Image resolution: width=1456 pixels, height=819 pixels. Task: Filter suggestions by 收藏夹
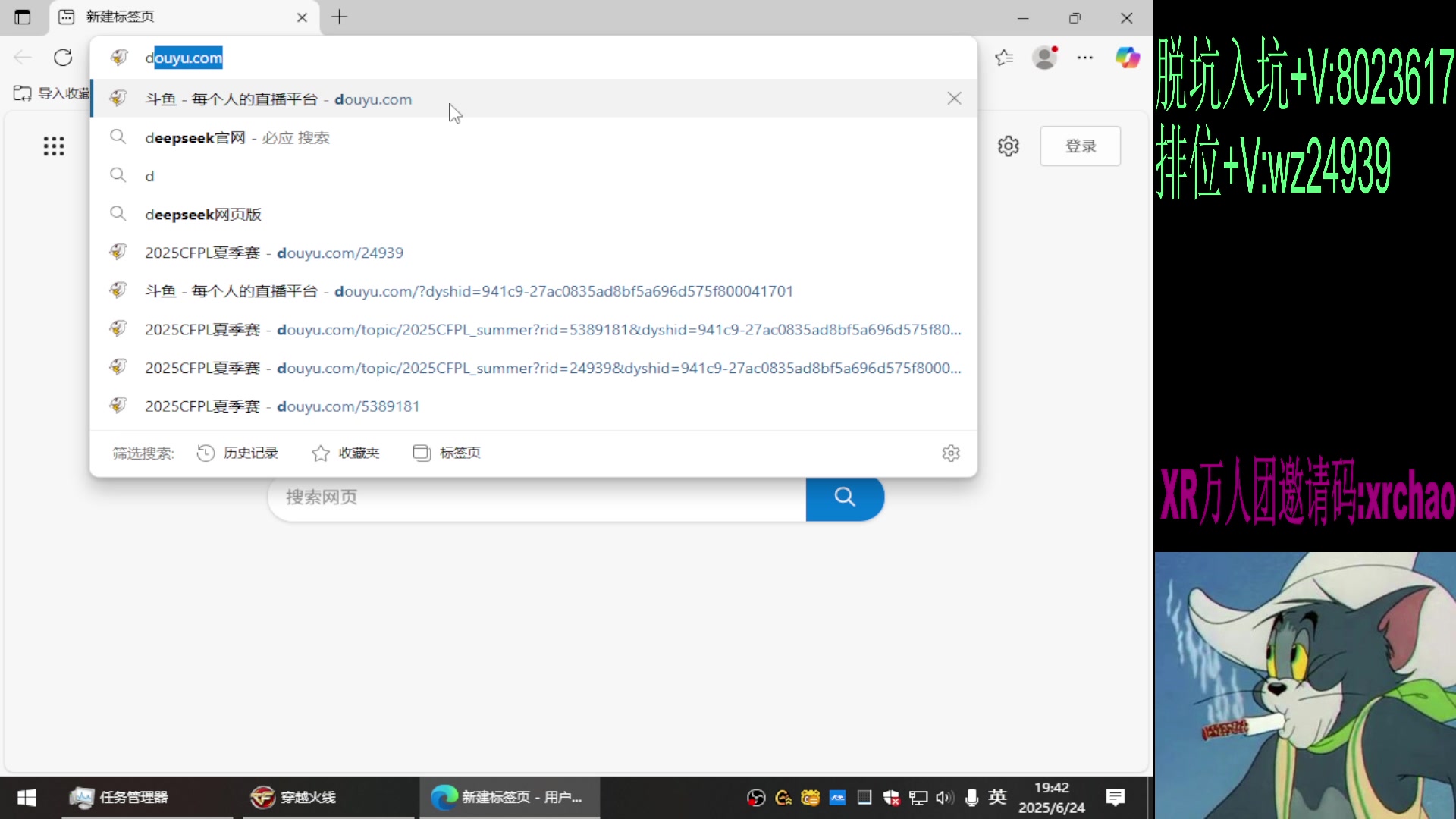coord(345,453)
